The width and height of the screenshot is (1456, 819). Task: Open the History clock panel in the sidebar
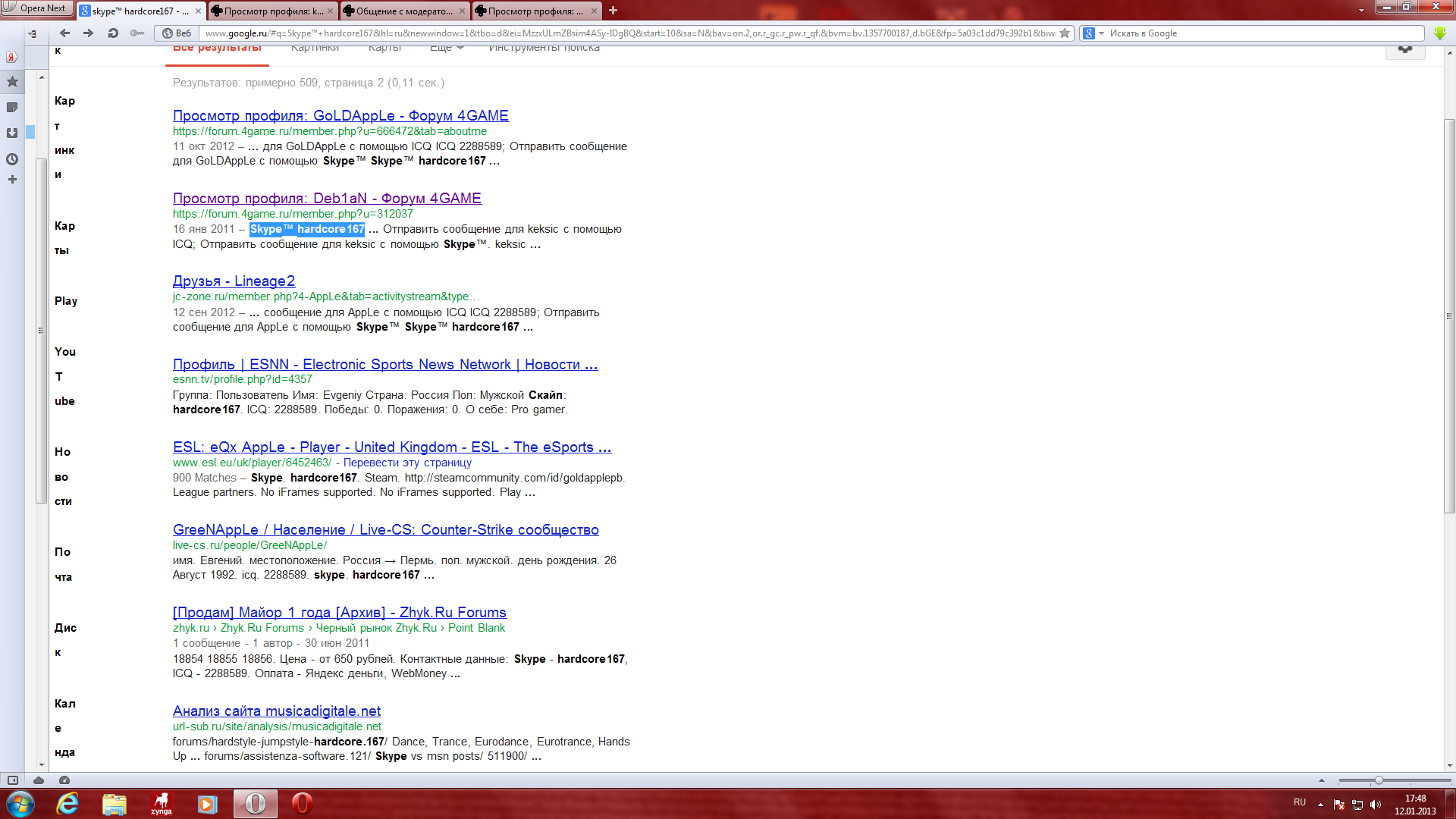[12, 159]
